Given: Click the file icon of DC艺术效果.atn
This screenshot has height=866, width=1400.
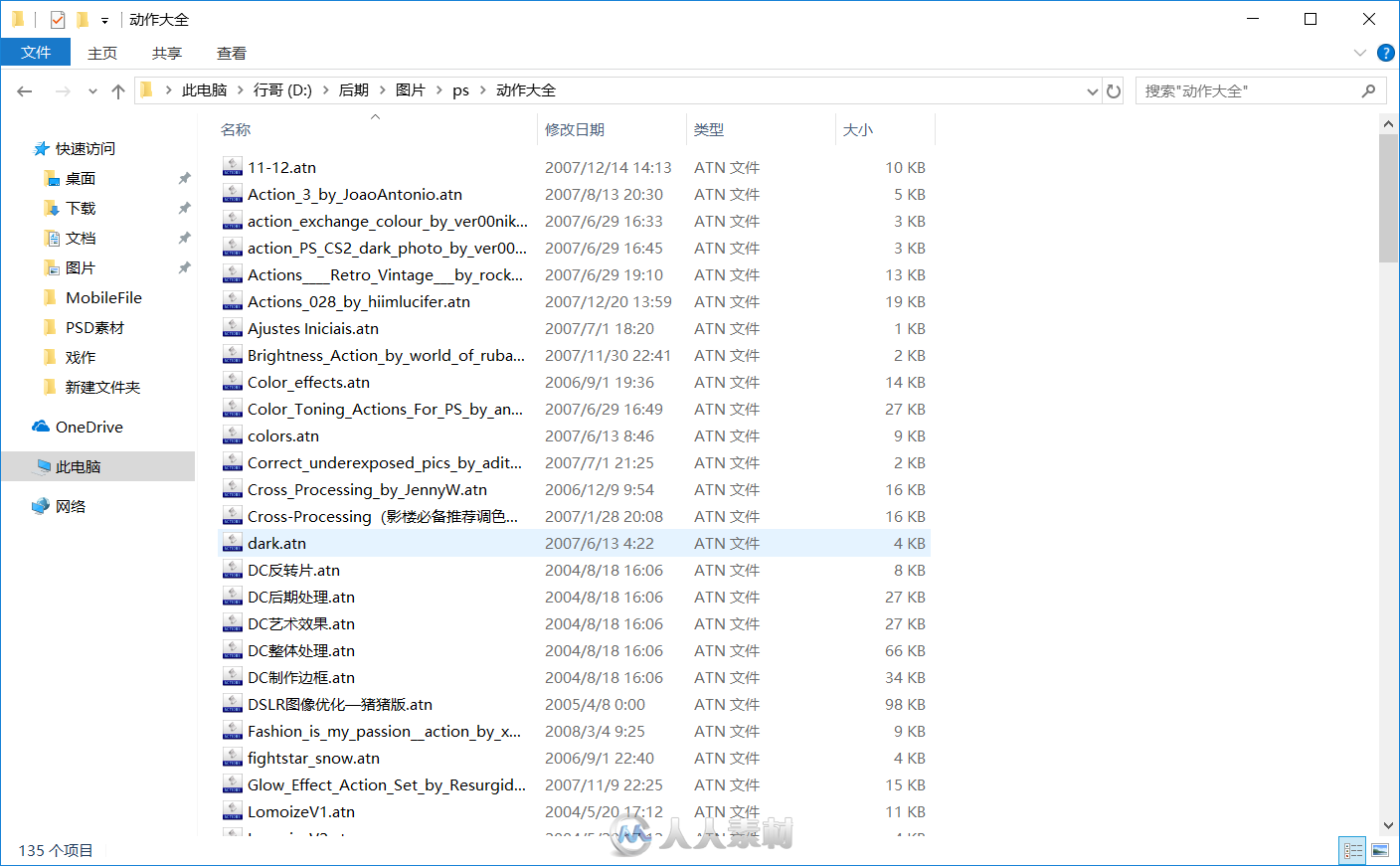Looking at the screenshot, I should click(x=233, y=623).
